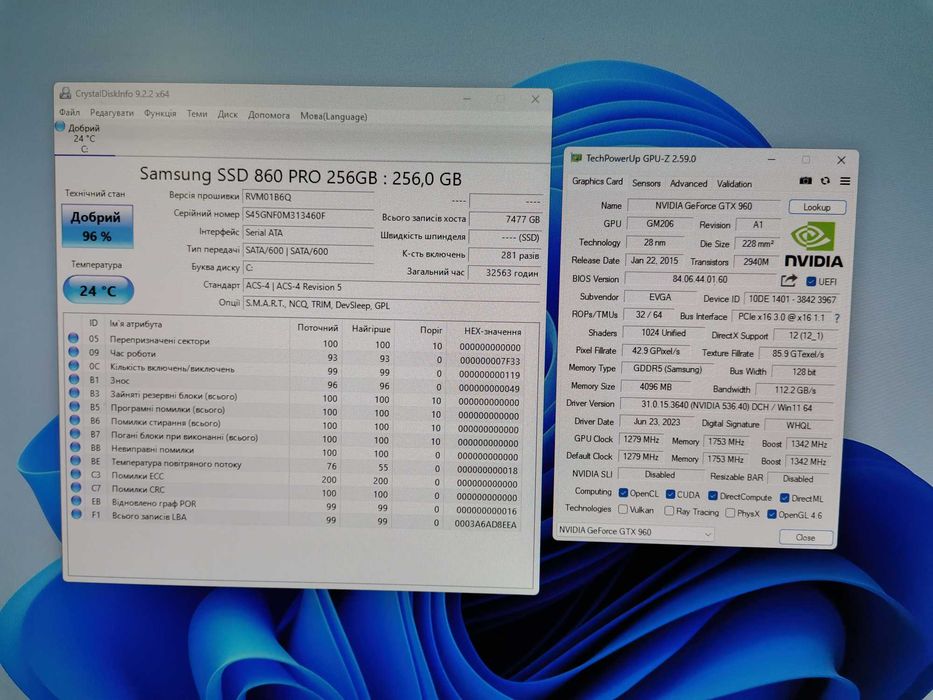Click the status dot for attribute BB
This screenshot has width=933, height=700.
75,447
